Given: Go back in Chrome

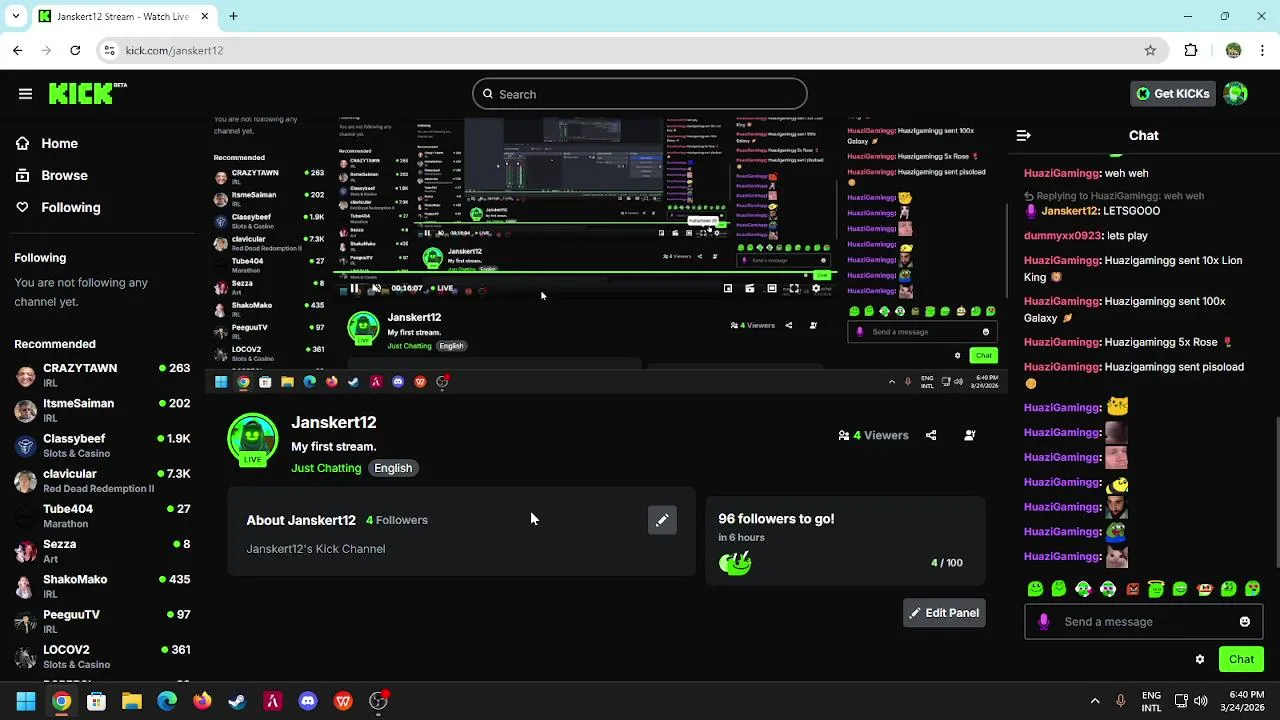Looking at the screenshot, I should [x=17, y=50].
